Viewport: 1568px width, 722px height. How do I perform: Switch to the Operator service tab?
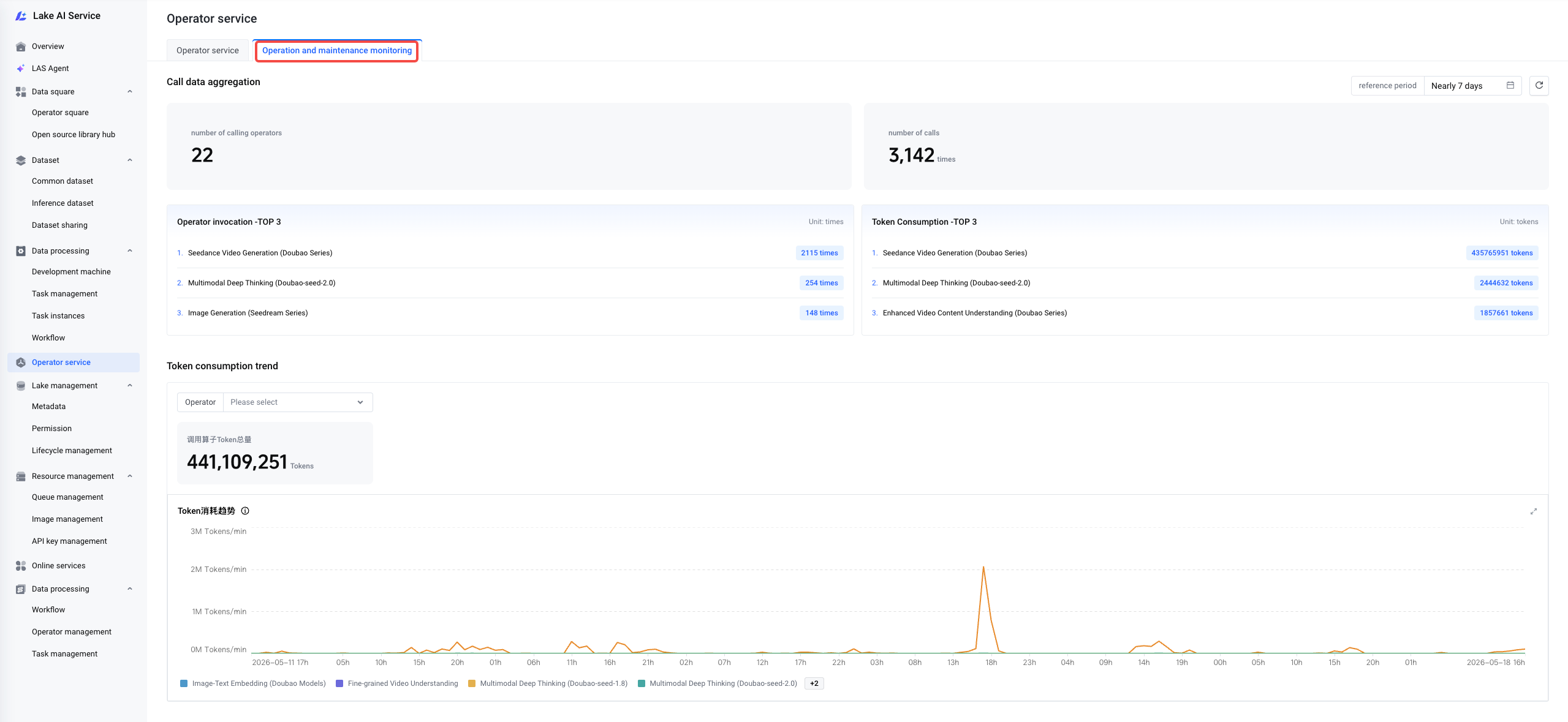208,51
